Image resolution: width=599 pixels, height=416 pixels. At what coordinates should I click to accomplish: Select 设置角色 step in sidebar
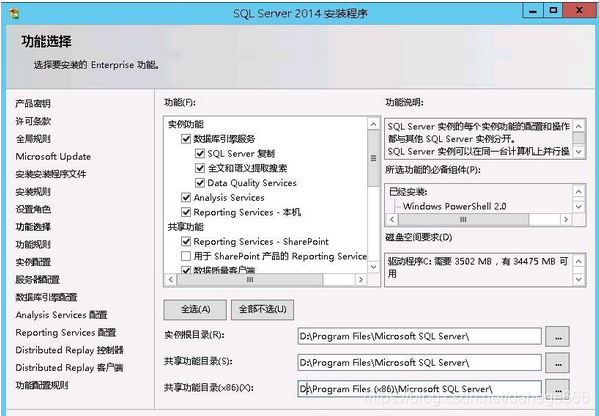[33, 209]
